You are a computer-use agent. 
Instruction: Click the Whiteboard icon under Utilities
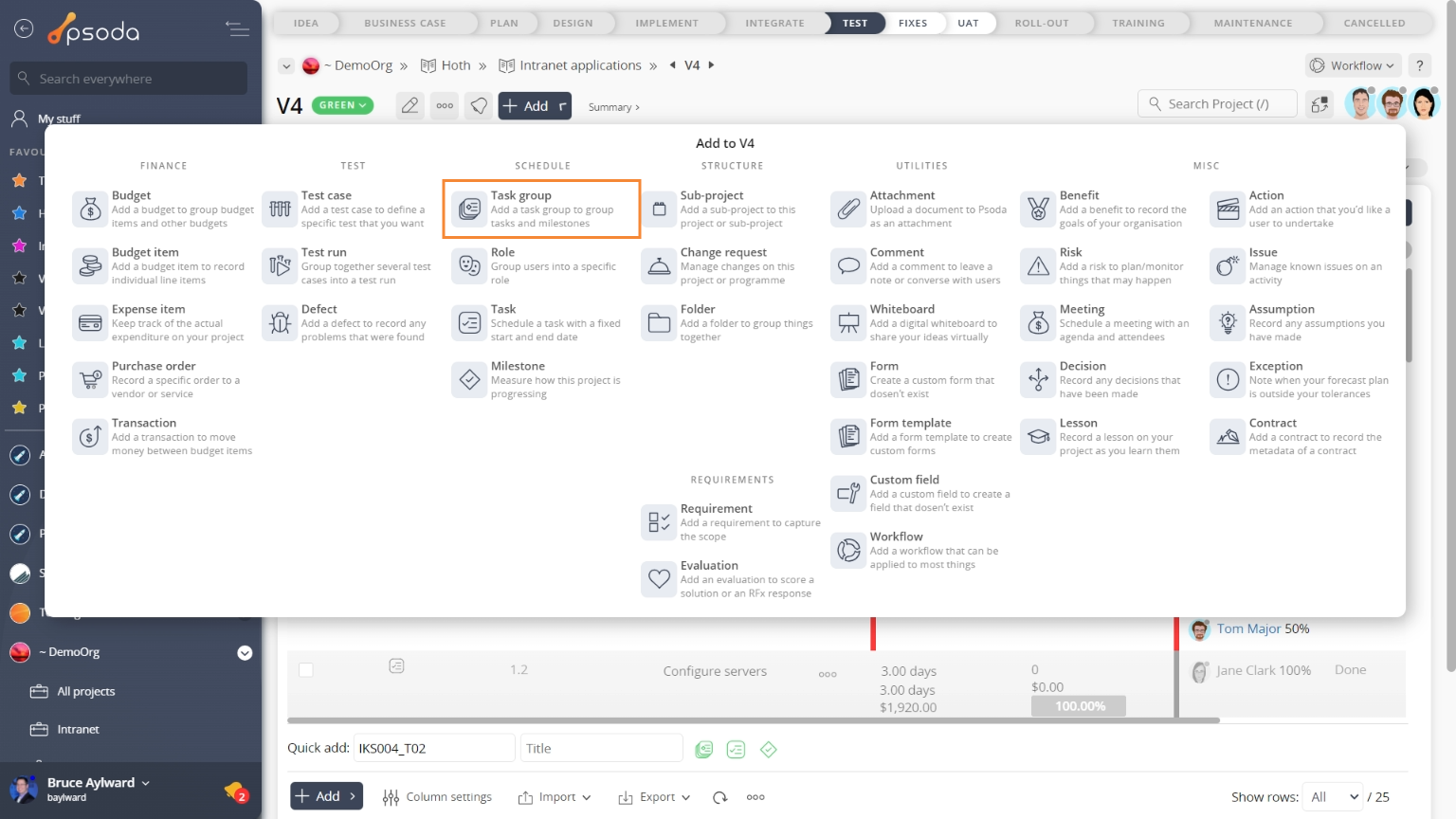(848, 323)
